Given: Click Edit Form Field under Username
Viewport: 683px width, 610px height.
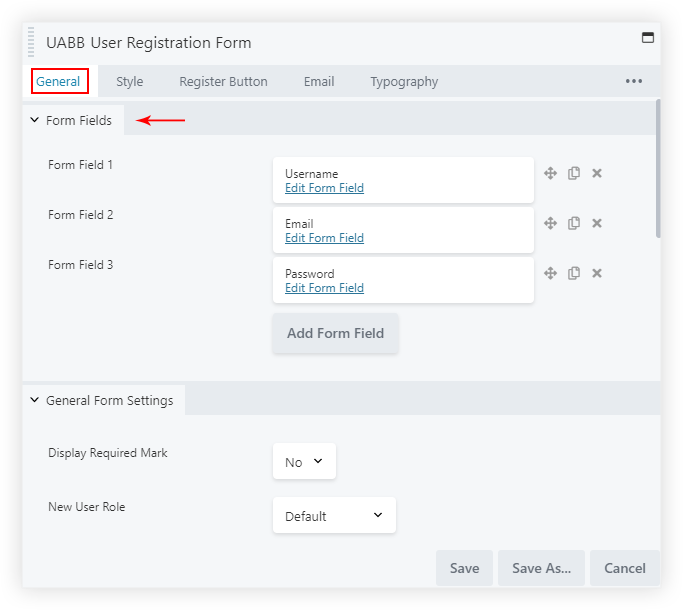Looking at the screenshot, I should click(324, 188).
